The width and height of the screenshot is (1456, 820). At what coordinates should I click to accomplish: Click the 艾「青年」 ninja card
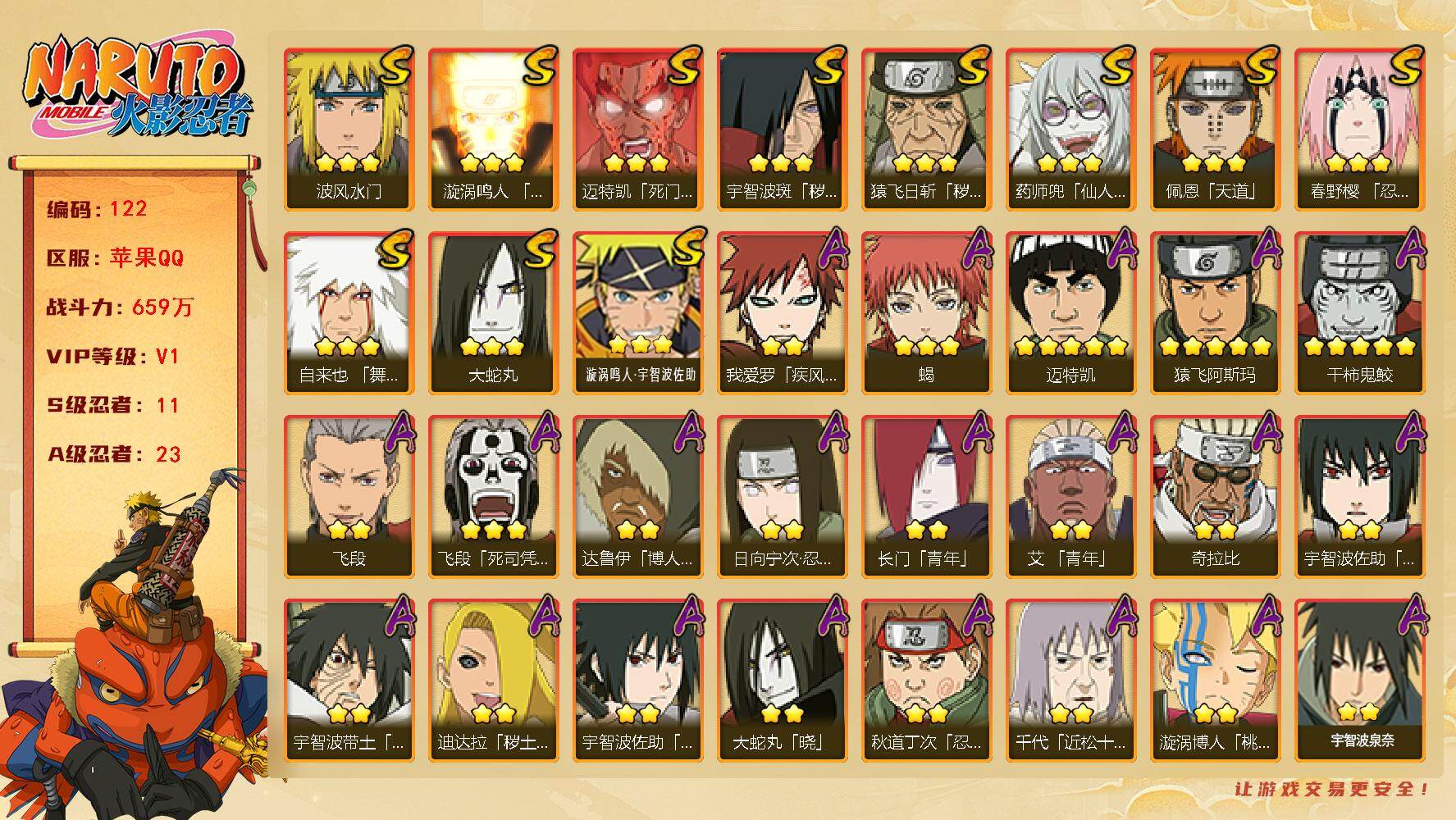[x=1071, y=497]
